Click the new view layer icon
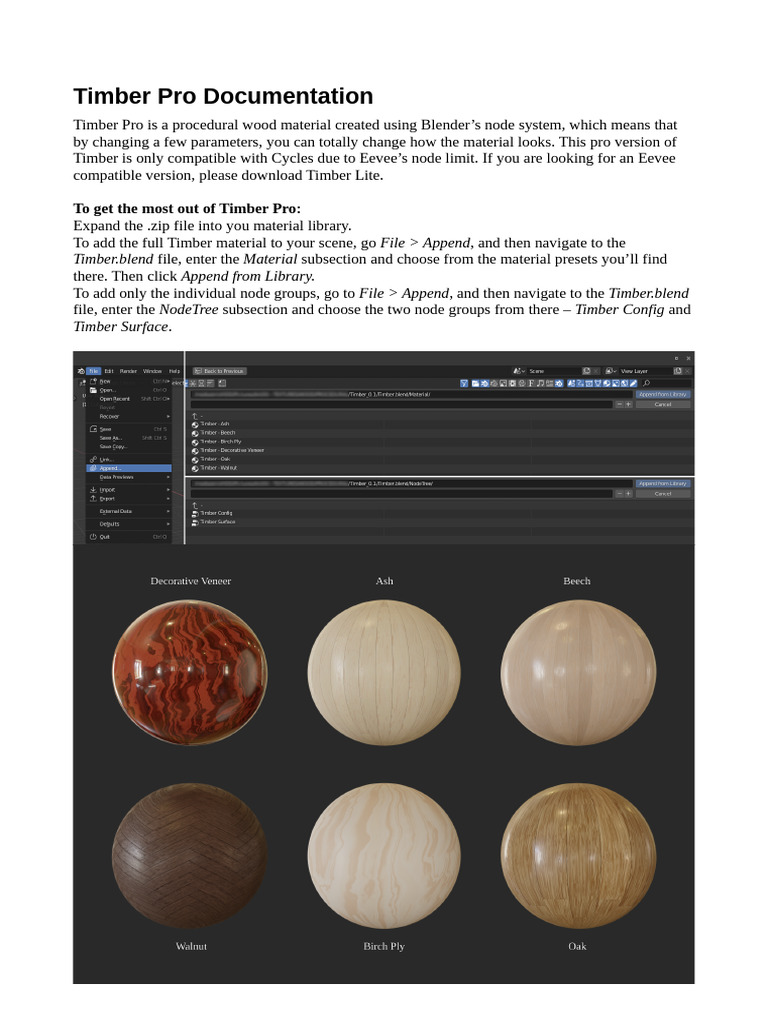The image size is (768, 1024). [x=677, y=371]
